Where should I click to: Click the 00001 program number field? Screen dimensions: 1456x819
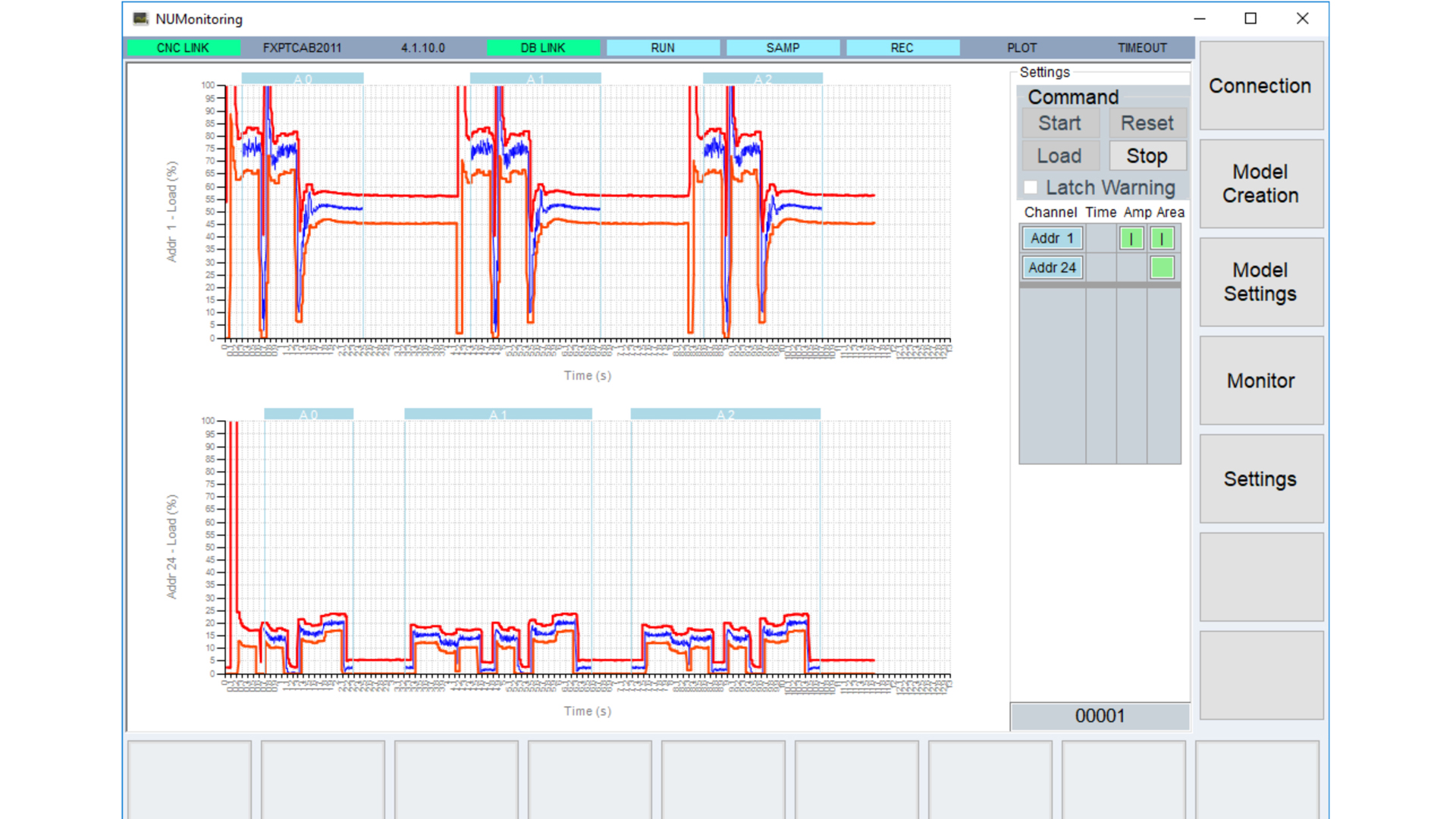(x=1100, y=716)
